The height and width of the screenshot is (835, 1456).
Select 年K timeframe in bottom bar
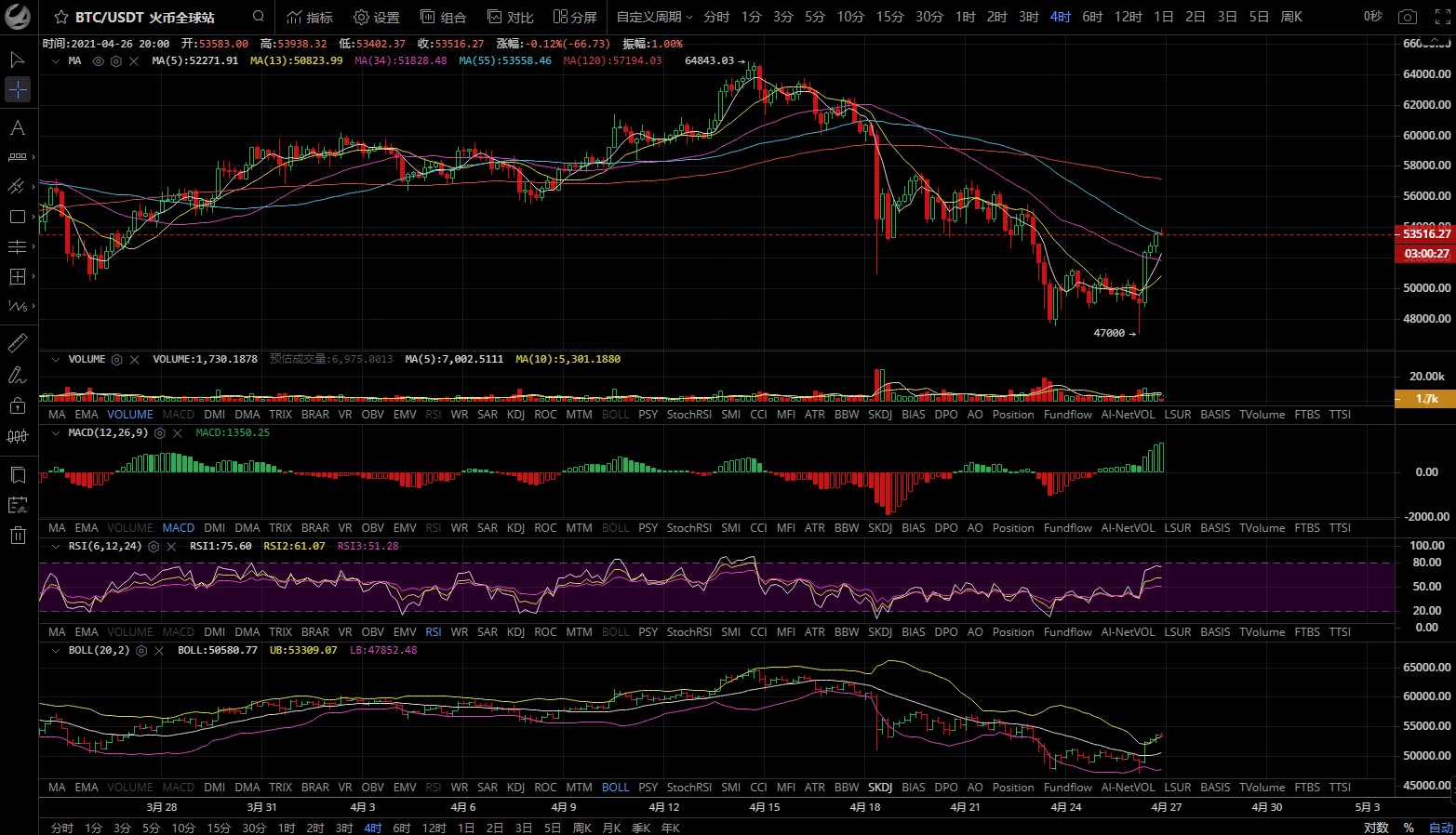670,828
